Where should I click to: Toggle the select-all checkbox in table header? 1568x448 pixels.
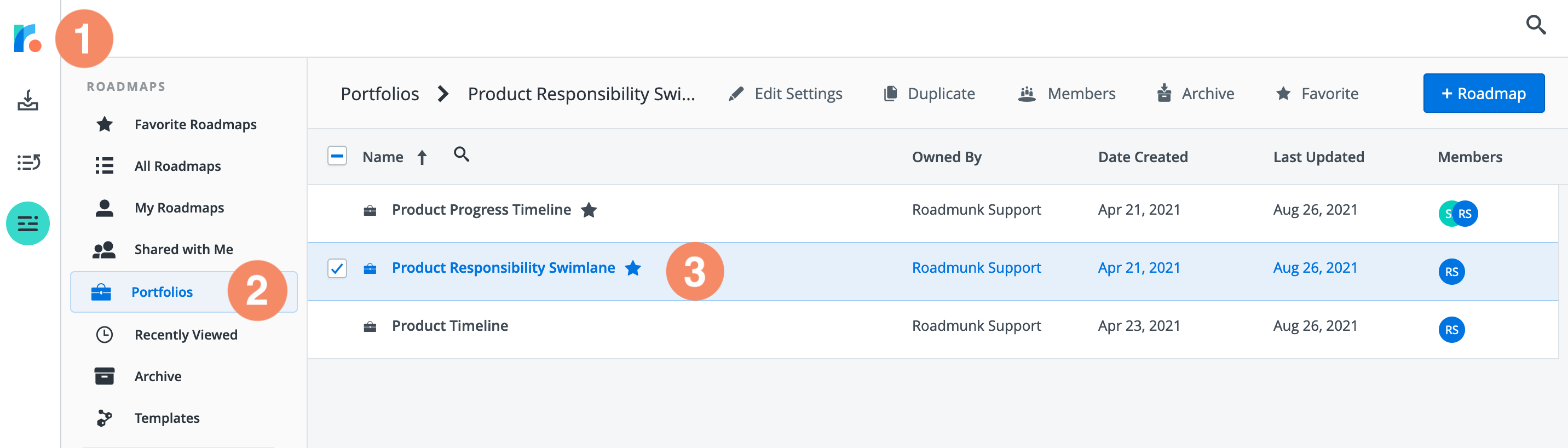tap(337, 157)
